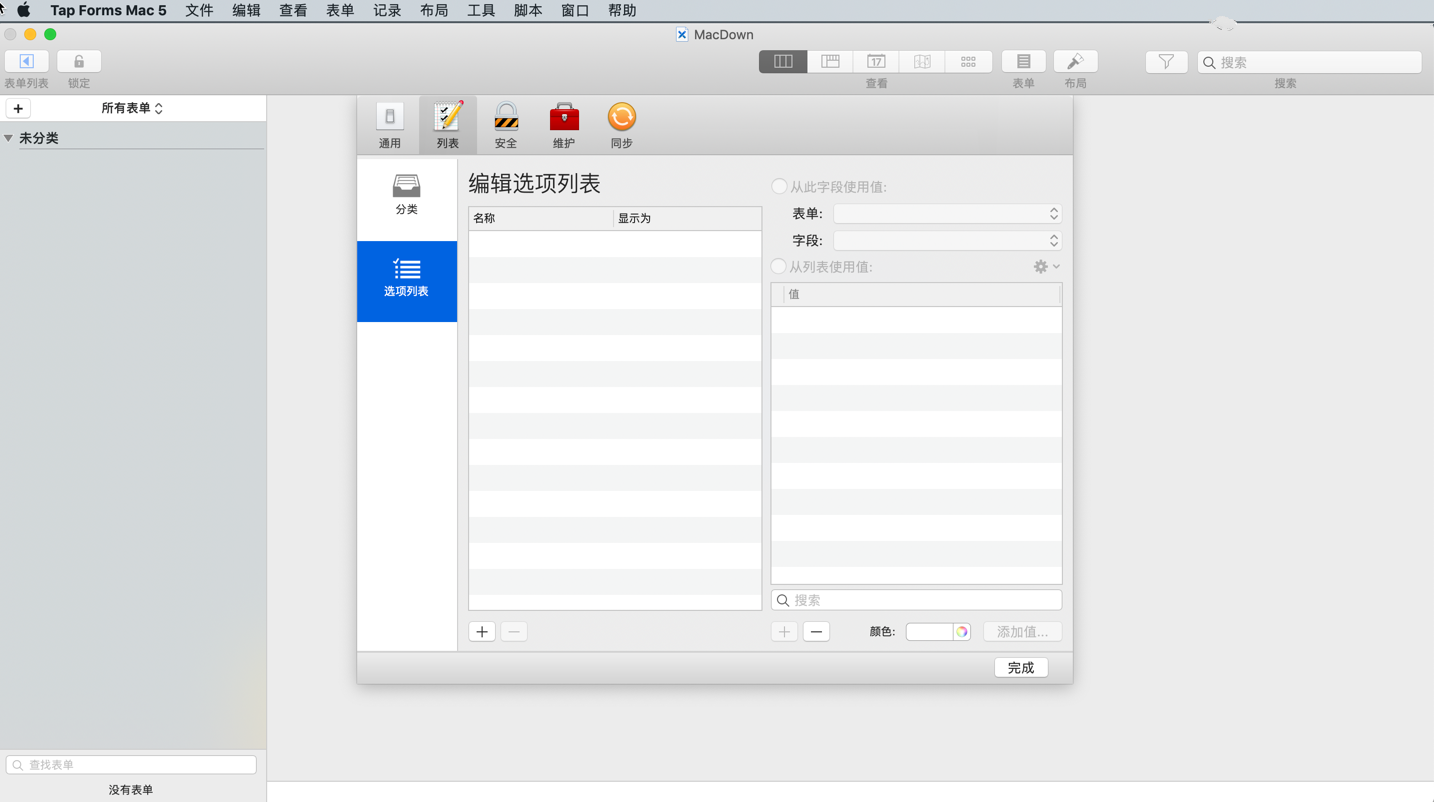This screenshot has width=1434, height=802.
Task: Open the 文件 menu
Action: tap(199, 10)
